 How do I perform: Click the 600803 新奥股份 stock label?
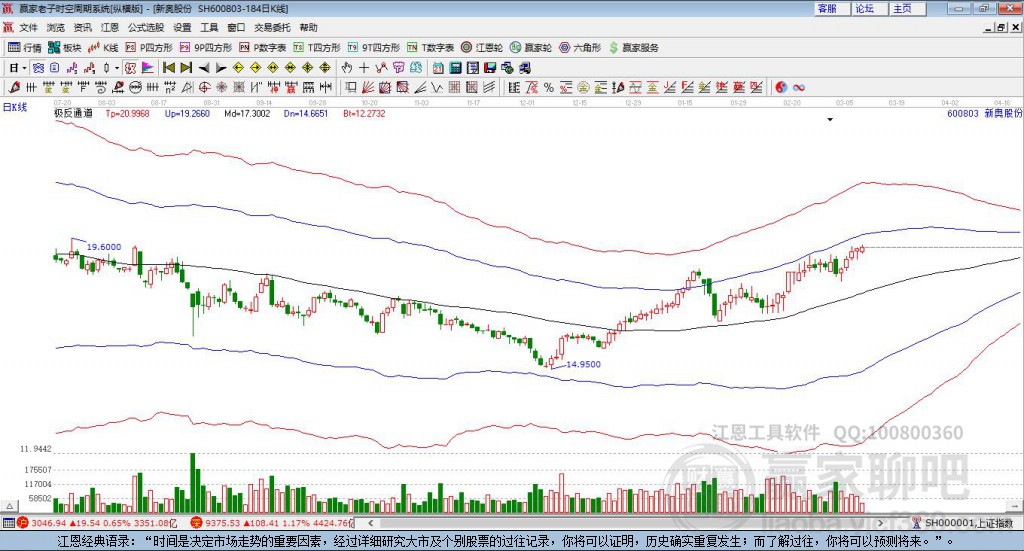(x=985, y=113)
